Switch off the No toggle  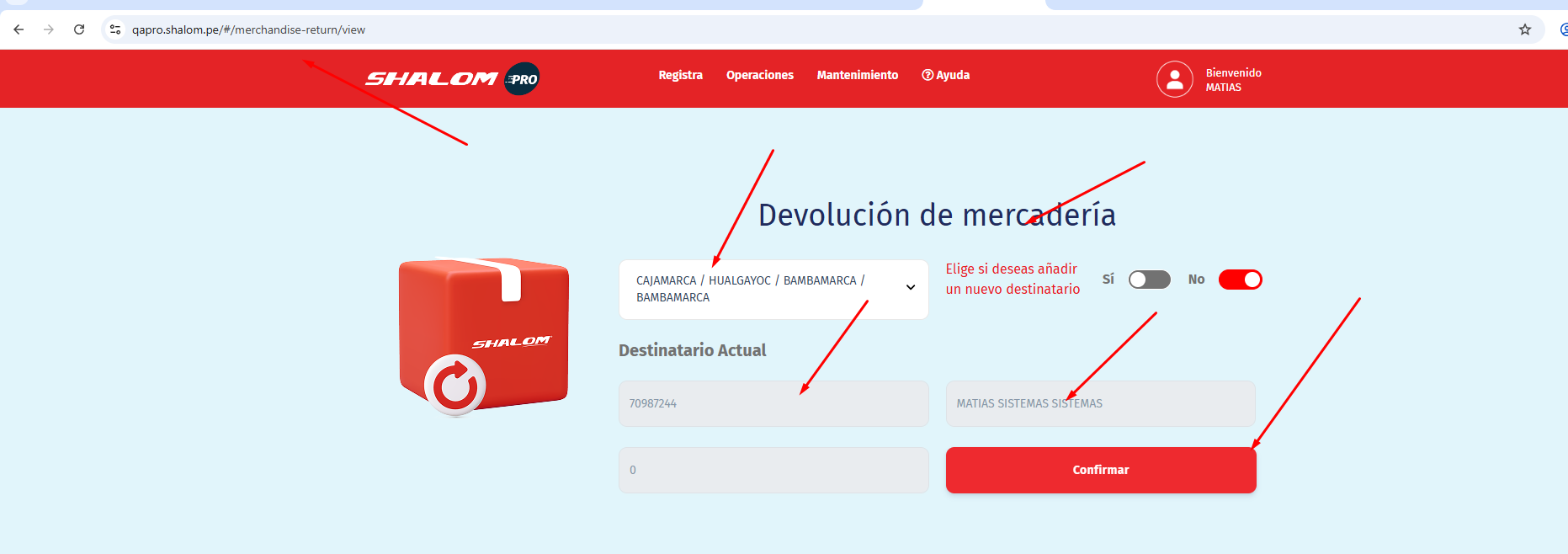1240,280
